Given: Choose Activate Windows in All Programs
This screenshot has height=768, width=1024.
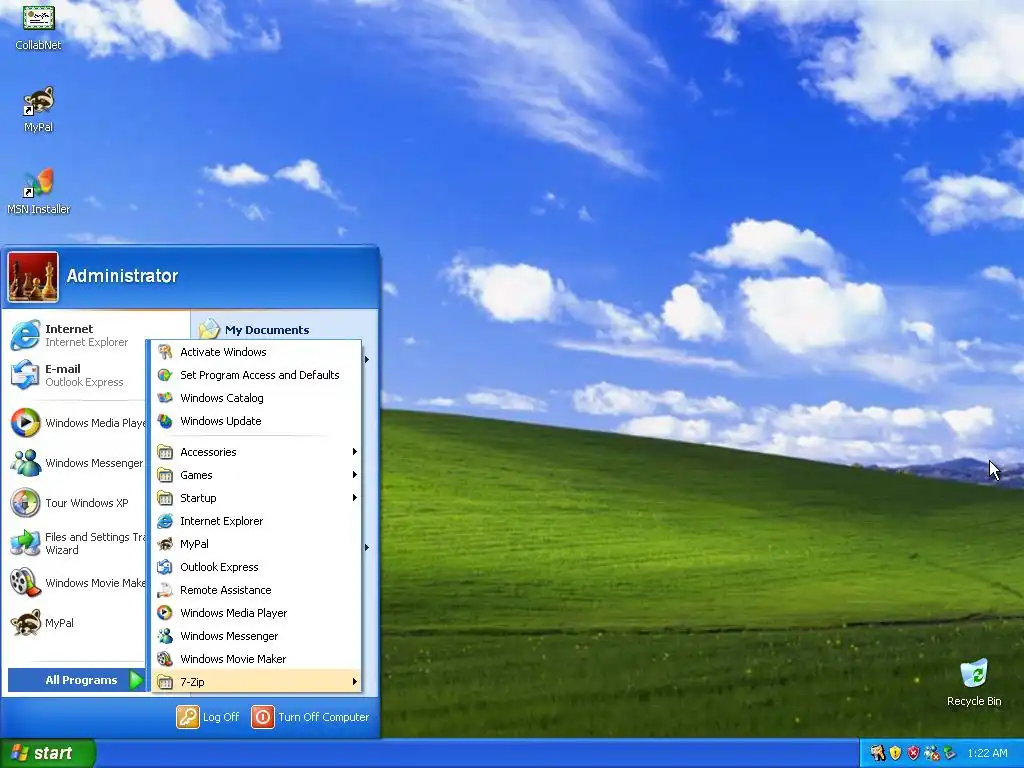Looking at the screenshot, I should 257,352.
